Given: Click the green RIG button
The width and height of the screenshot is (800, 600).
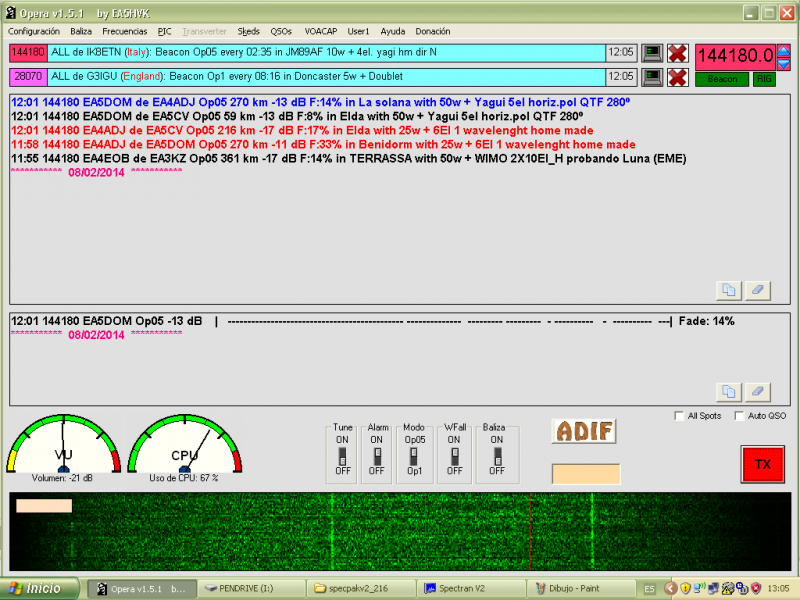Looking at the screenshot, I should coord(764,79).
